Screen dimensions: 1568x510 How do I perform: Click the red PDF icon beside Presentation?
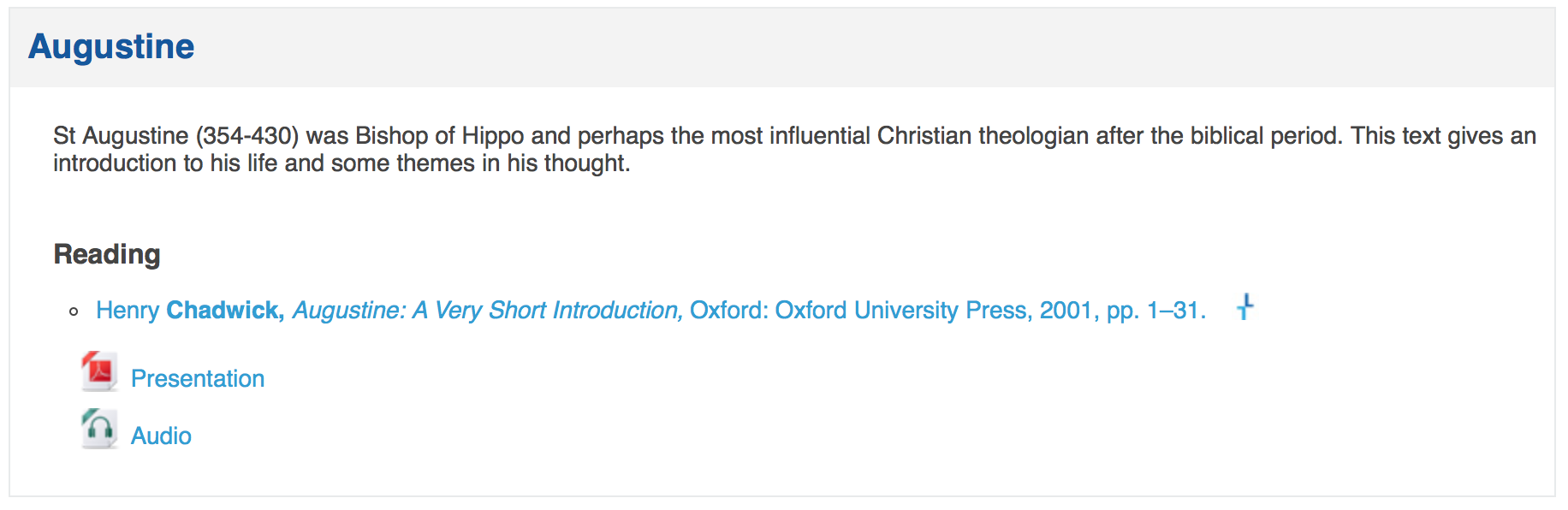pos(99,371)
